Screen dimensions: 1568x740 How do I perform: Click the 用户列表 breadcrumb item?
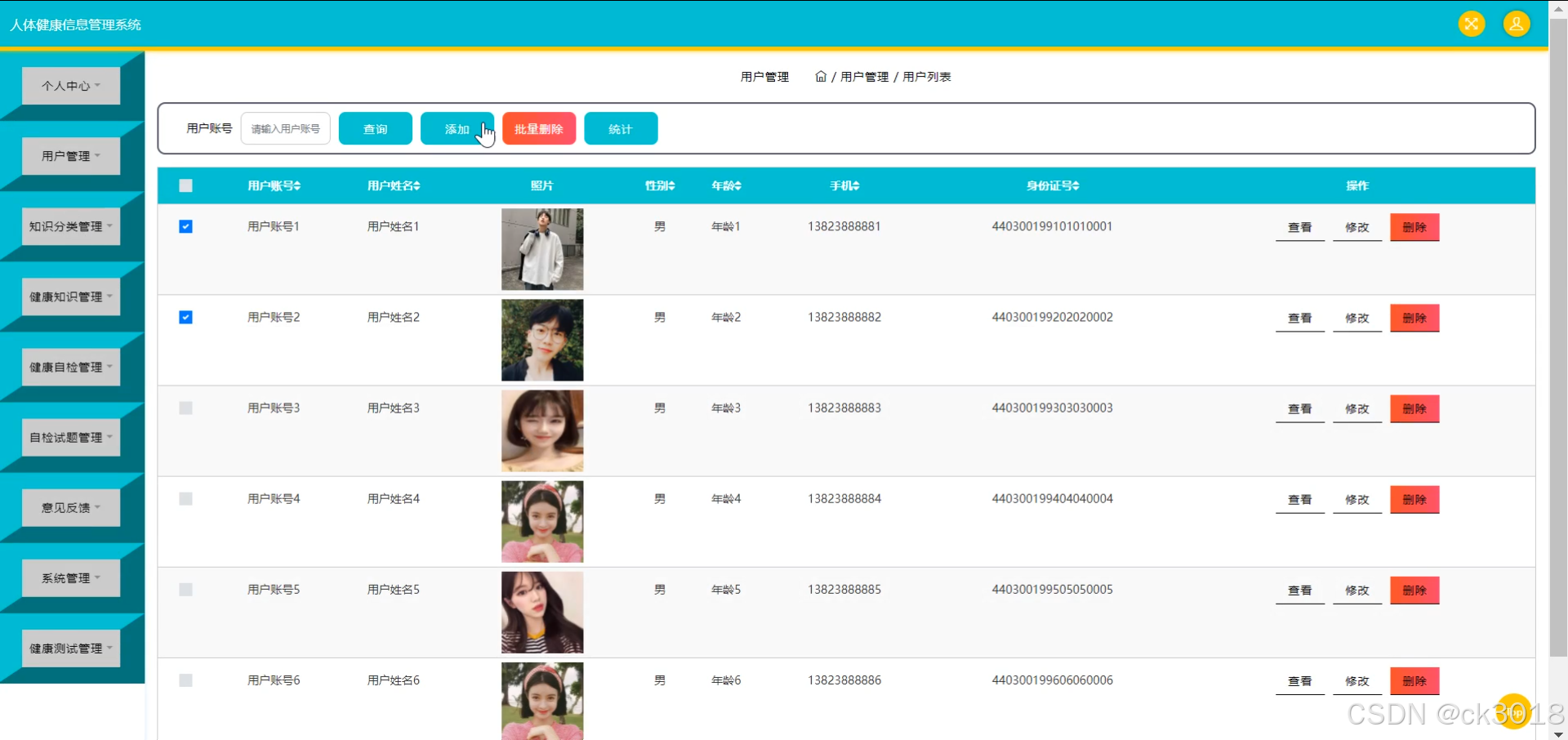[927, 77]
